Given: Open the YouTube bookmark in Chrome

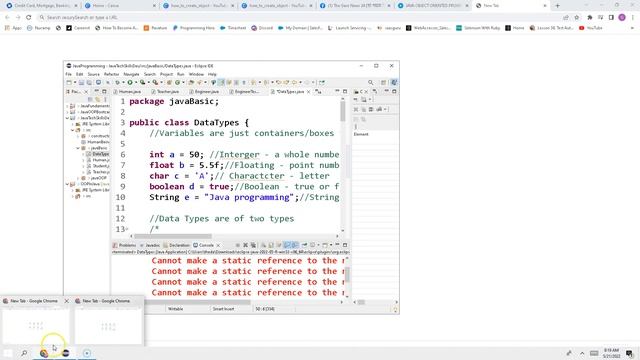Looking at the screenshot, I should [591, 28].
